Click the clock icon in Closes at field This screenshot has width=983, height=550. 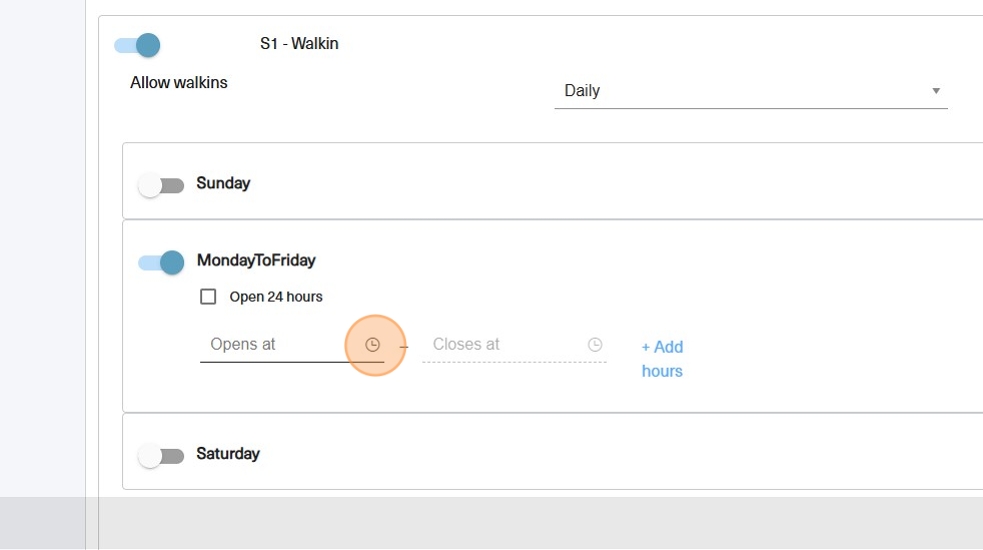point(595,345)
